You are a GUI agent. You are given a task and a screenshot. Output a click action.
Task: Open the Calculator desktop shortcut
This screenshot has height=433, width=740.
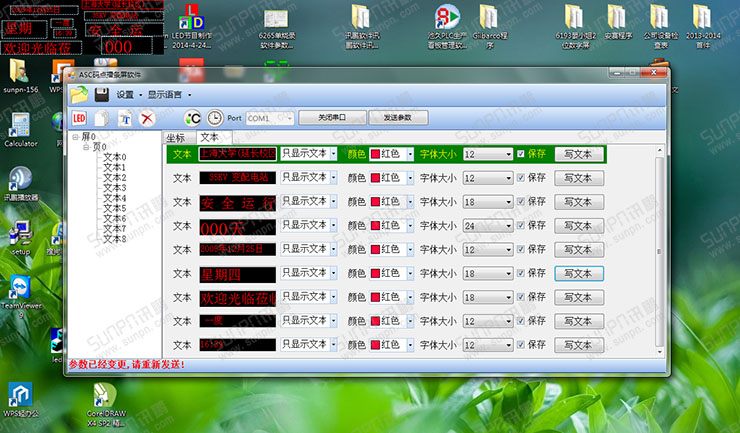point(20,126)
